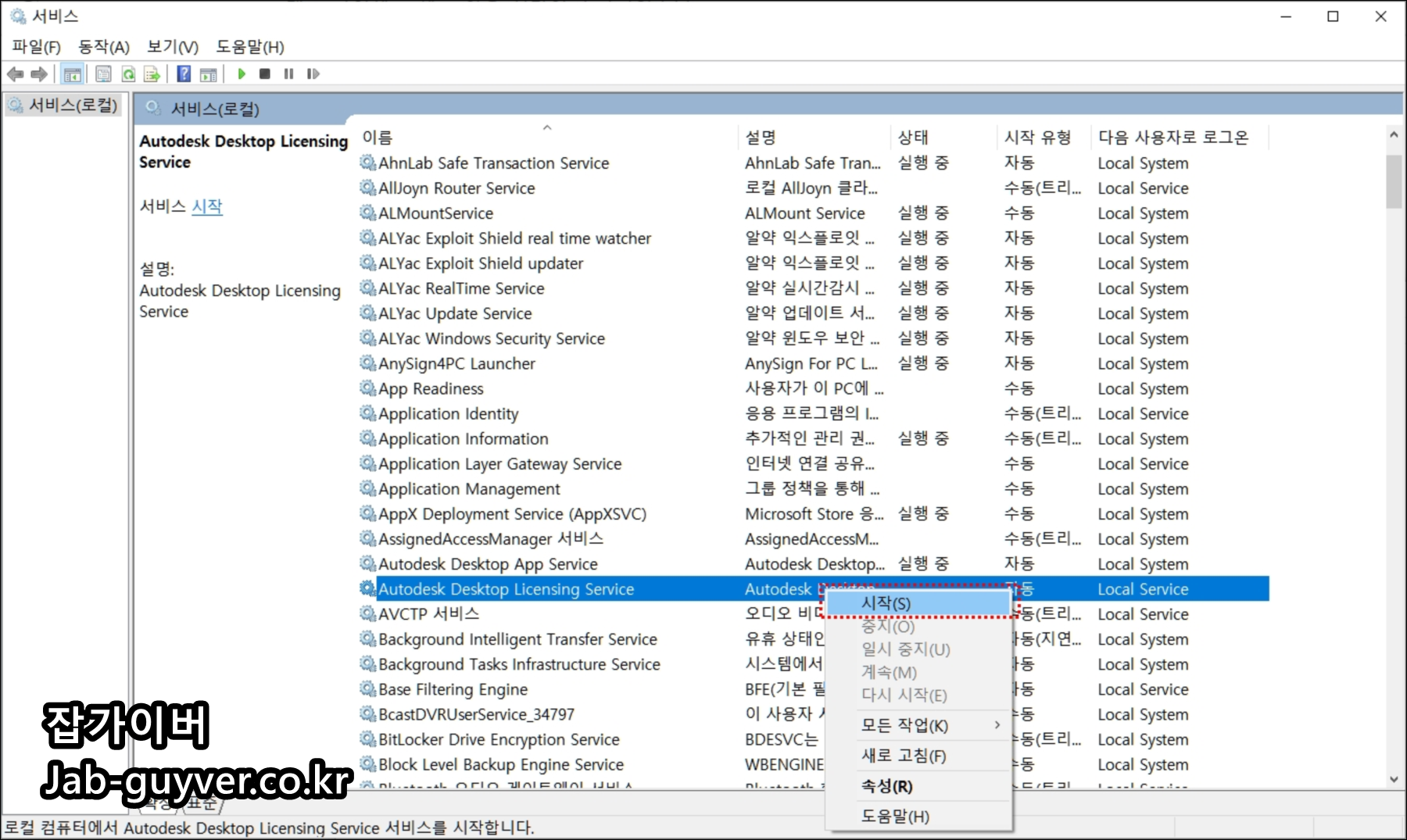Select Block Level Backup Engine Service row
The width and height of the screenshot is (1407, 840).
click(x=814, y=764)
